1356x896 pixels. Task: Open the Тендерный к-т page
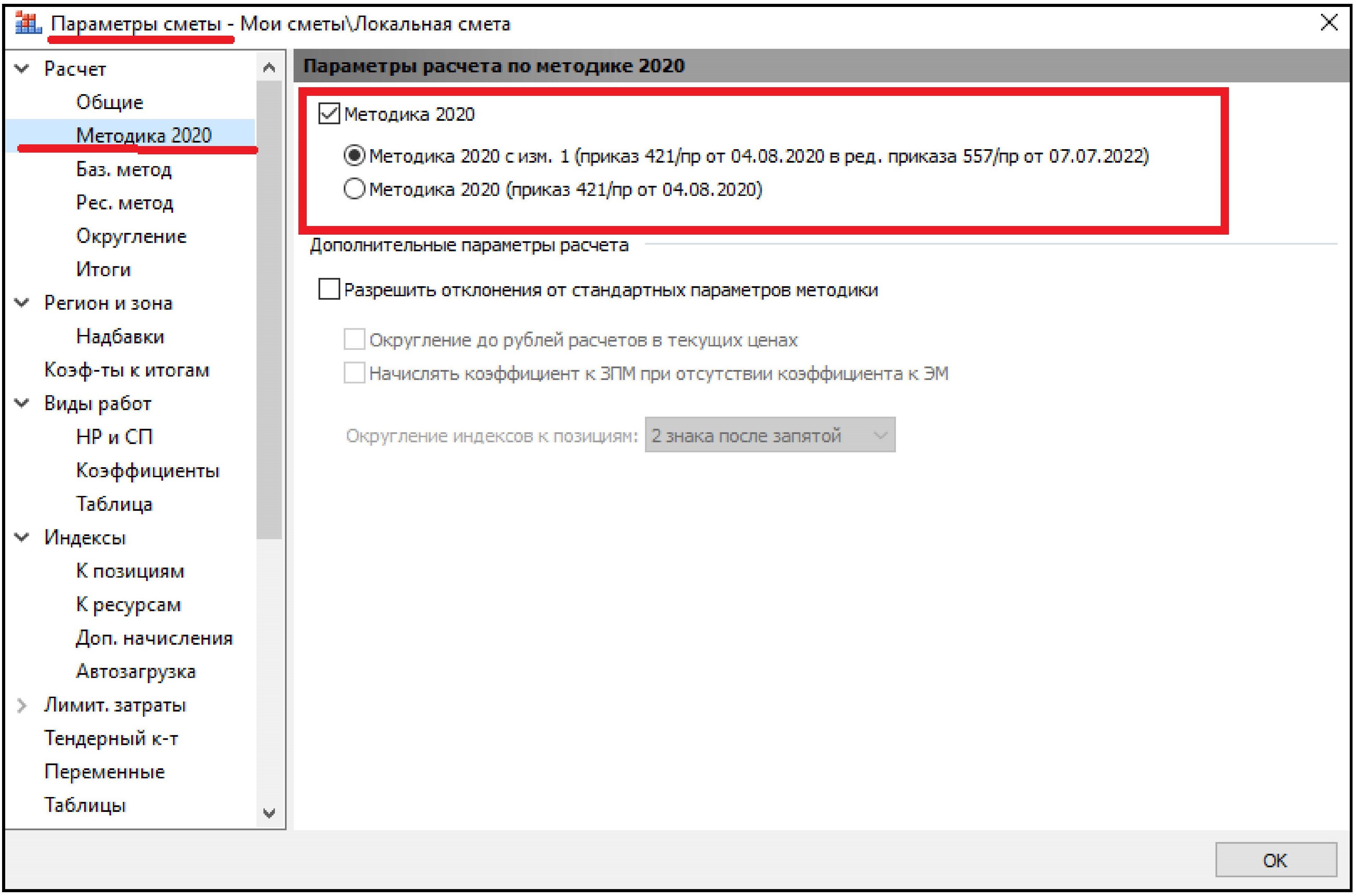click(x=111, y=738)
